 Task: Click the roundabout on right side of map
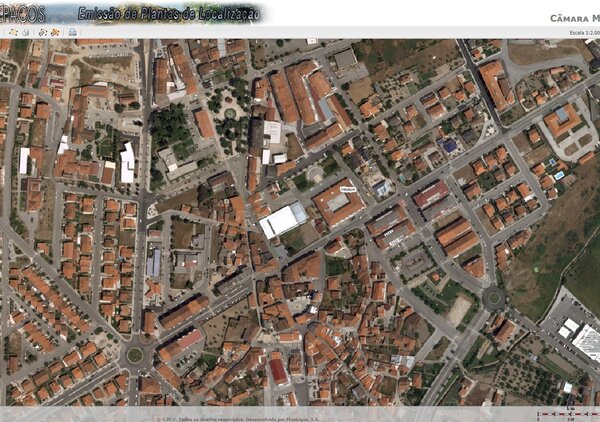click(x=491, y=297)
